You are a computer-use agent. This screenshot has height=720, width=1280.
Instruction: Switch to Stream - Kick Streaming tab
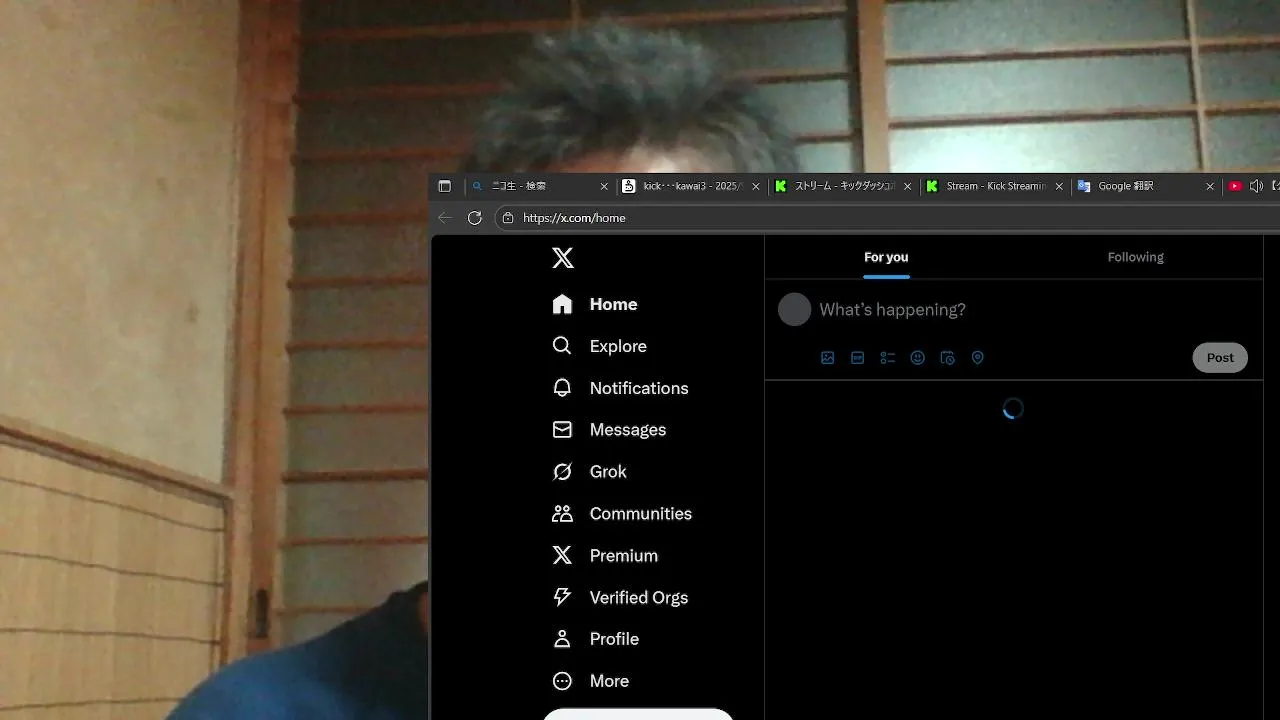[994, 186]
